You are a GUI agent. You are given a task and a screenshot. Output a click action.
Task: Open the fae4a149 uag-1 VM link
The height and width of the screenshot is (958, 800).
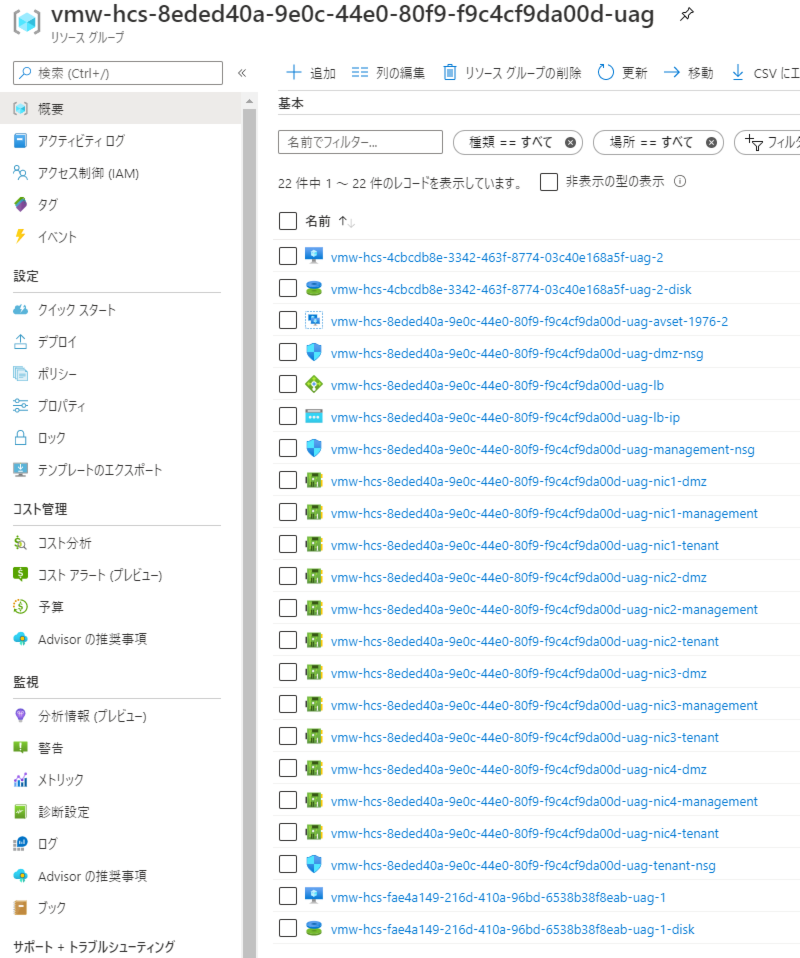pos(498,898)
